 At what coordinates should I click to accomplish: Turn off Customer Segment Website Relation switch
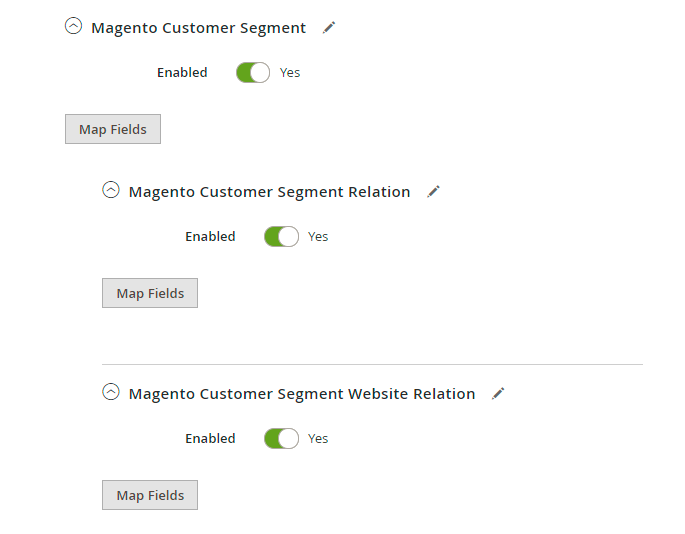281,439
